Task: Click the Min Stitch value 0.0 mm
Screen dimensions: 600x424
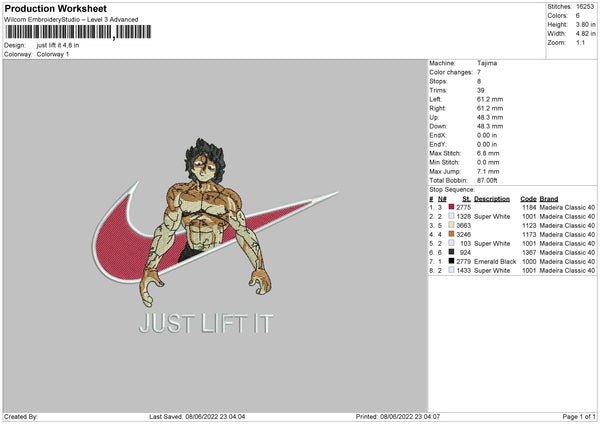Action: click(488, 162)
